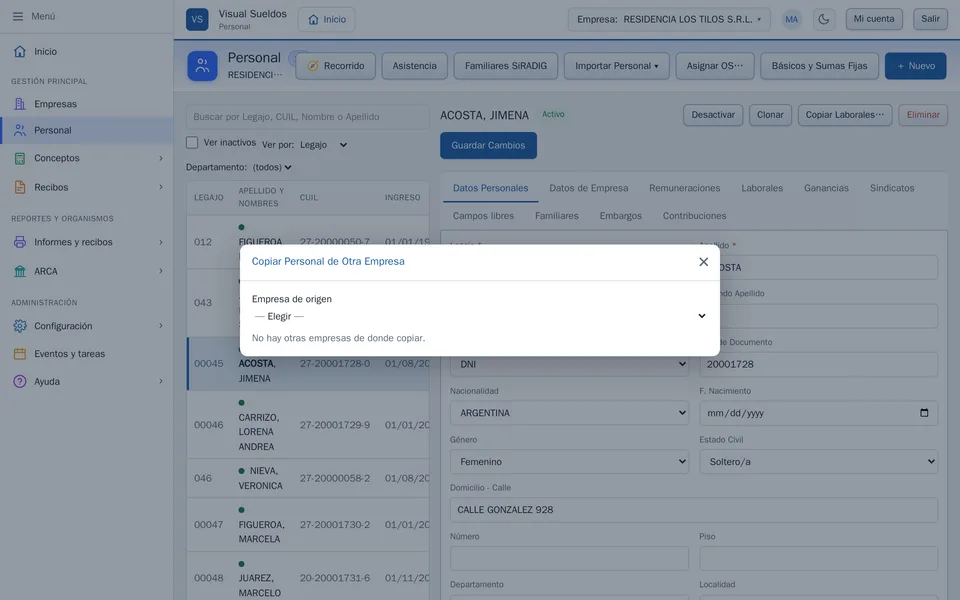Screen dimensions: 960x600
Task: Click the blue Personal module icon
Action: (202, 66)
